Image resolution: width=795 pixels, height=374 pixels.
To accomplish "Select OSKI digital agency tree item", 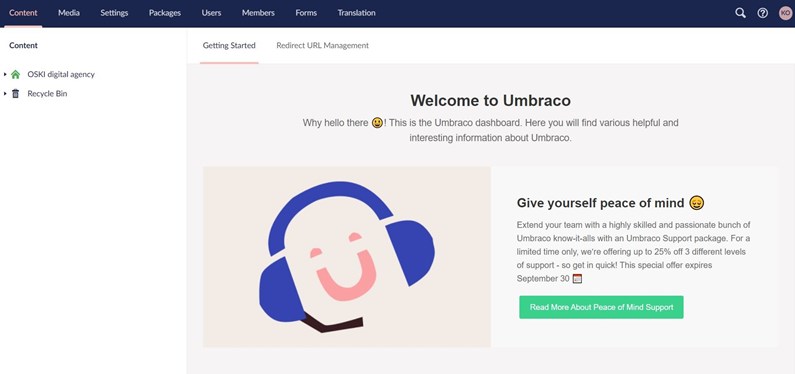I will (x=61, y=74).
